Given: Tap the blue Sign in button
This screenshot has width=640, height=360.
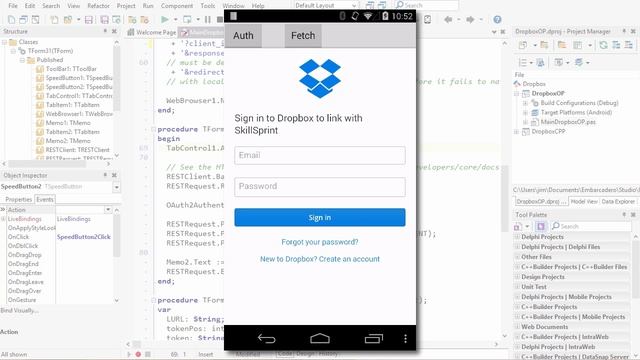Looking at the screenshot, I should [320, 218].
